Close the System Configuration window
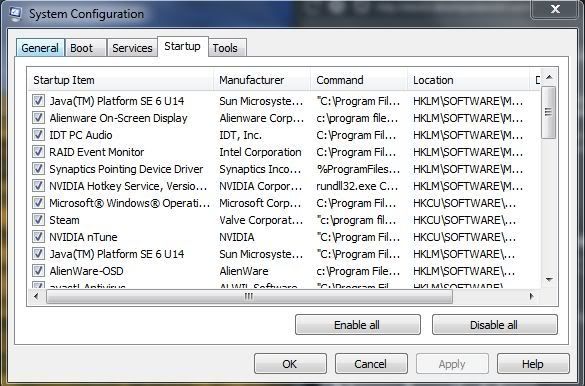 555,9
